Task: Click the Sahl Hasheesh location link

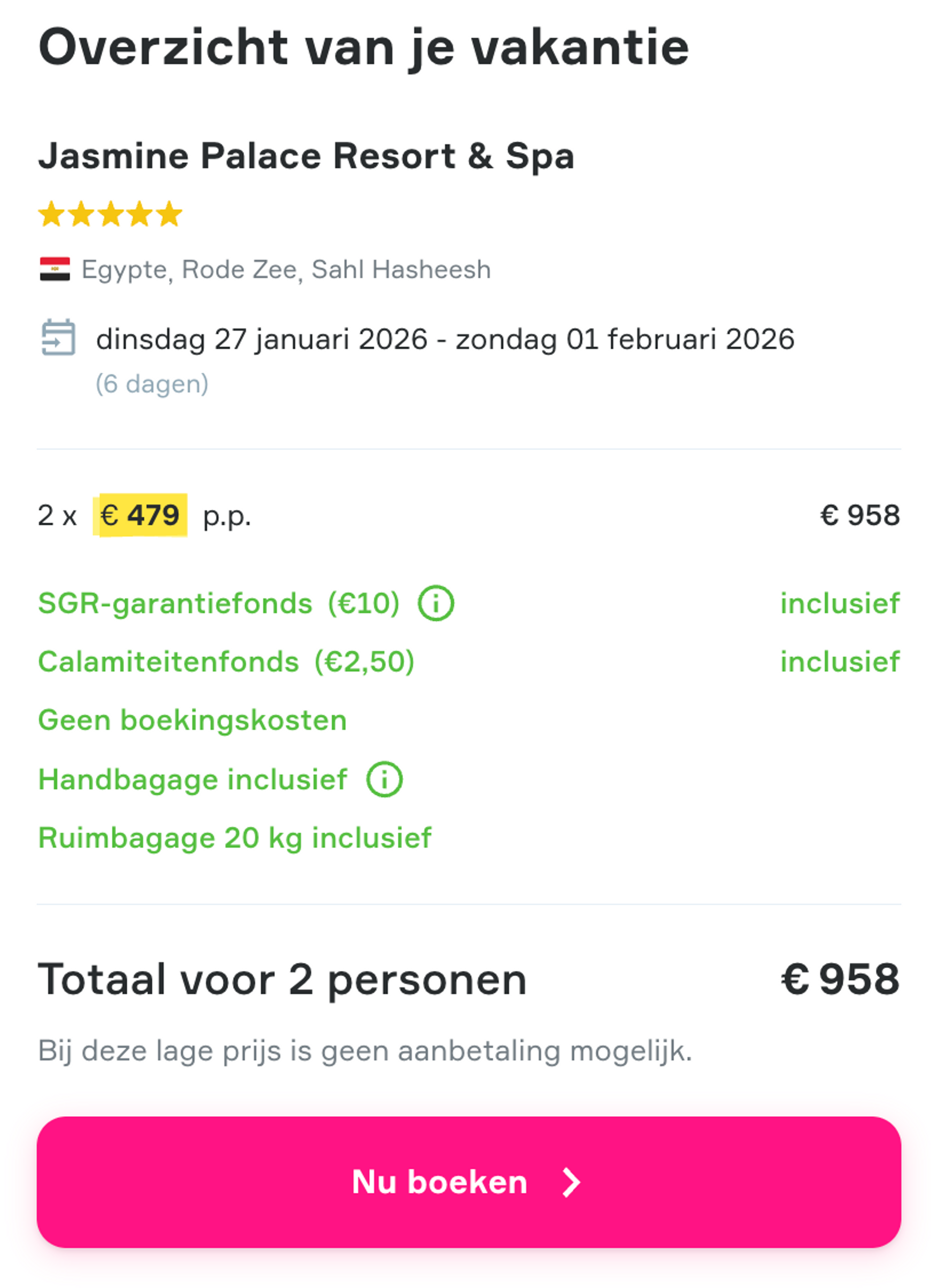Action: tap(401, 269)
